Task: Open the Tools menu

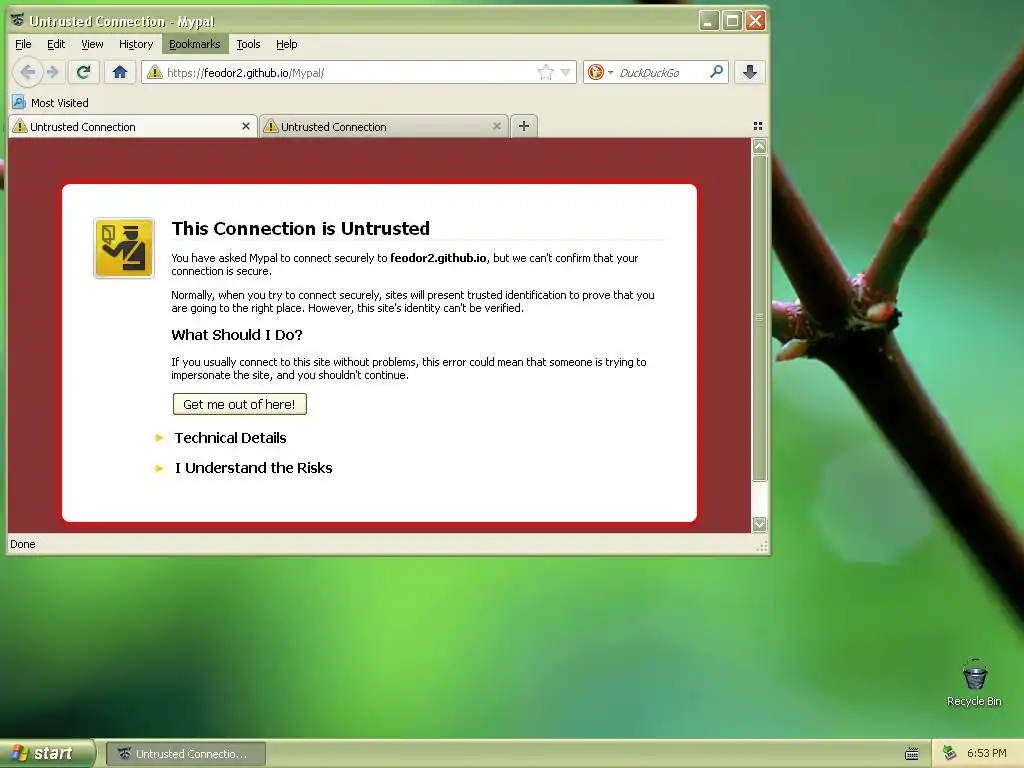Action: point(248,44)
